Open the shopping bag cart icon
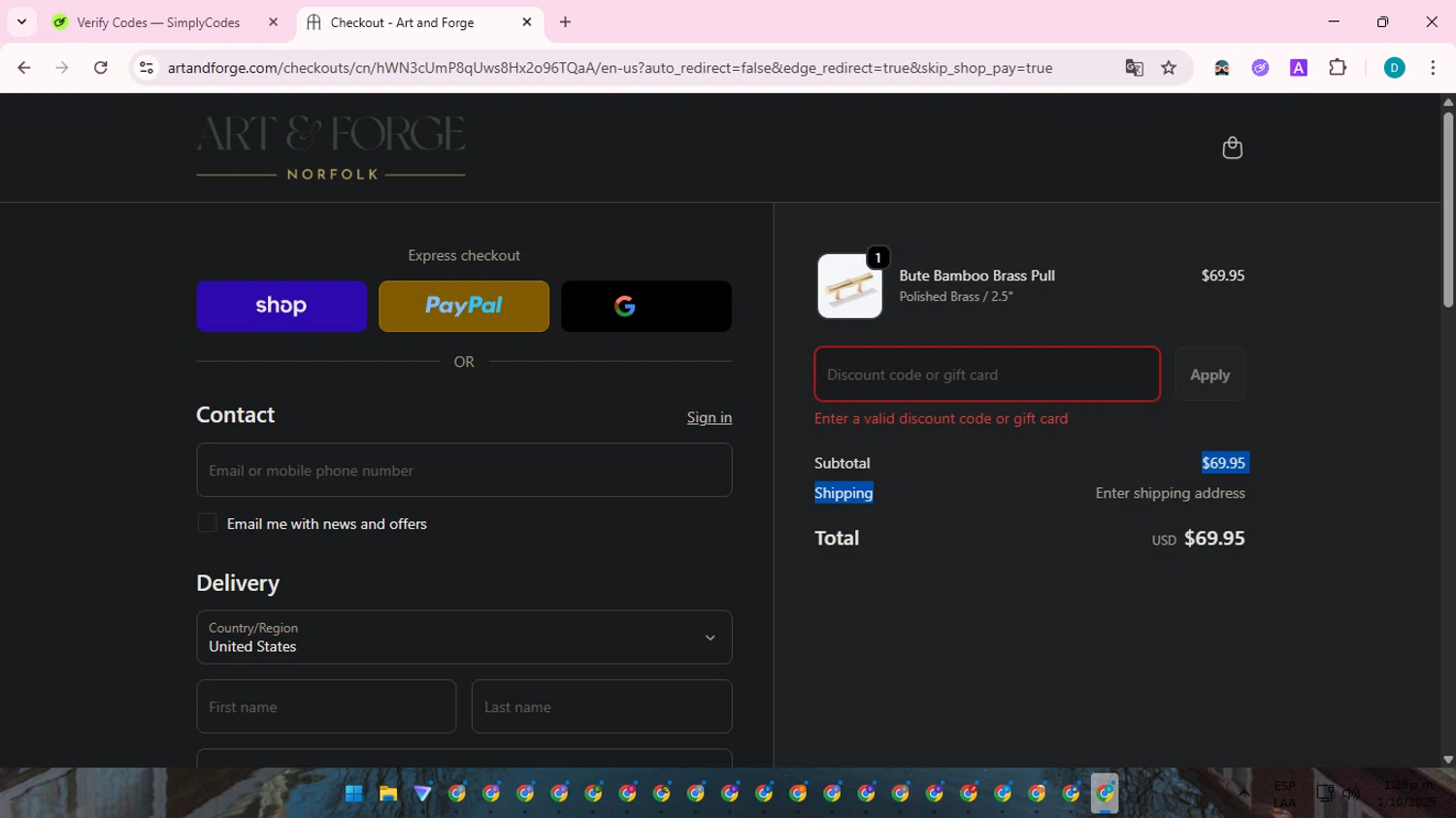 coord(1232,147)
